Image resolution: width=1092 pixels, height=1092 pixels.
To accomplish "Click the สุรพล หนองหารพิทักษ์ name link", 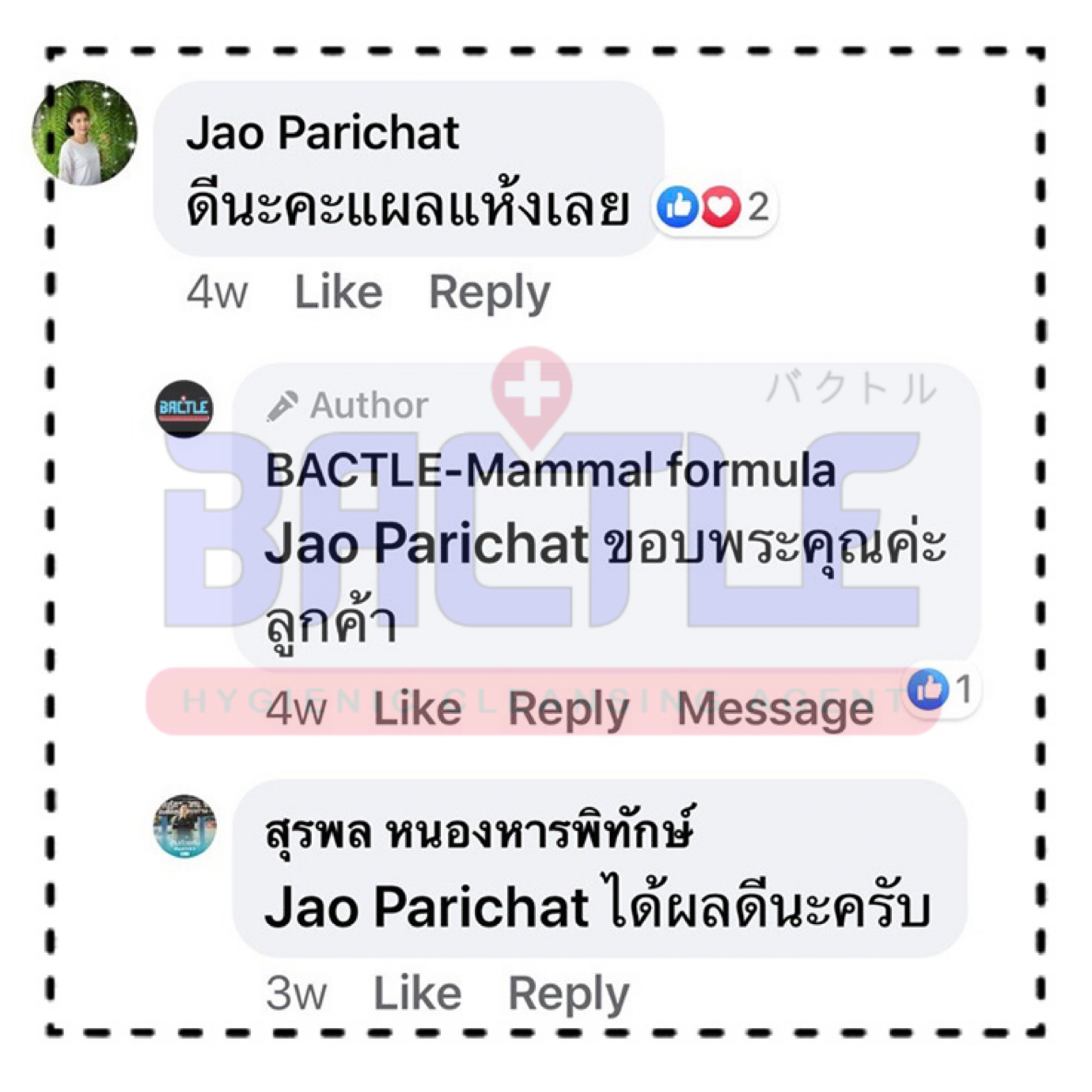I will pos(479,831).
